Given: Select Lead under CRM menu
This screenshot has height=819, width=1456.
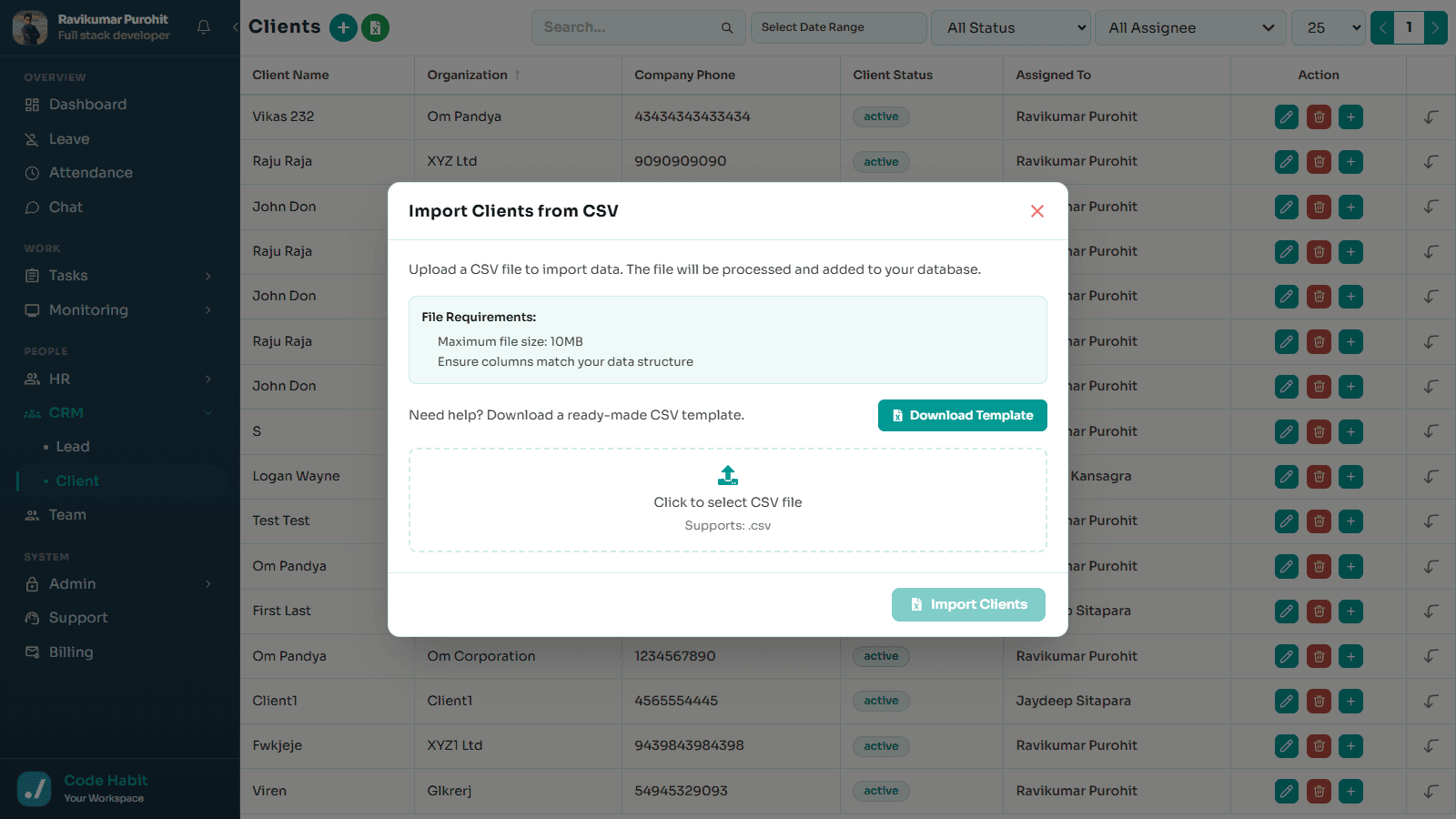Looking at the screenshot, I should coord(73,447).
